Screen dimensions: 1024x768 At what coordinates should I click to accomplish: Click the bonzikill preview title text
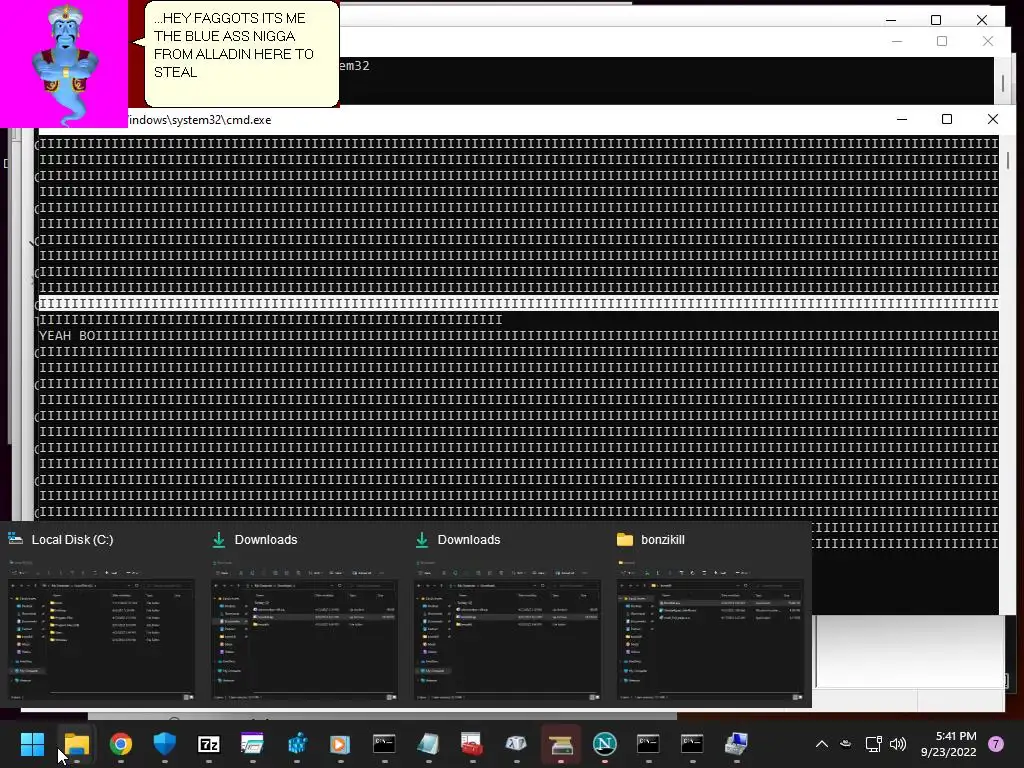tap(663, 539)
